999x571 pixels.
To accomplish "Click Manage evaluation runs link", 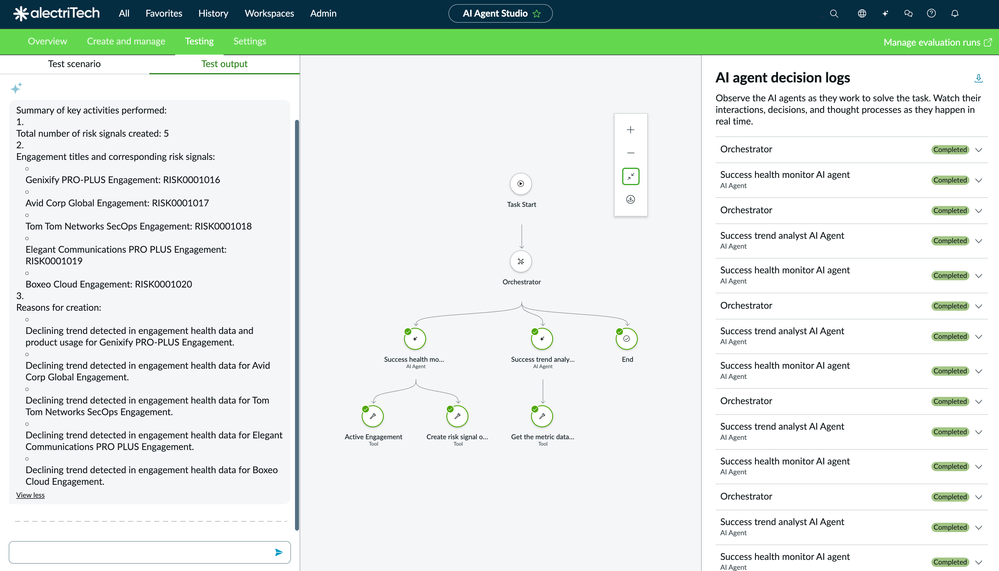I will [x=931, y=43].
